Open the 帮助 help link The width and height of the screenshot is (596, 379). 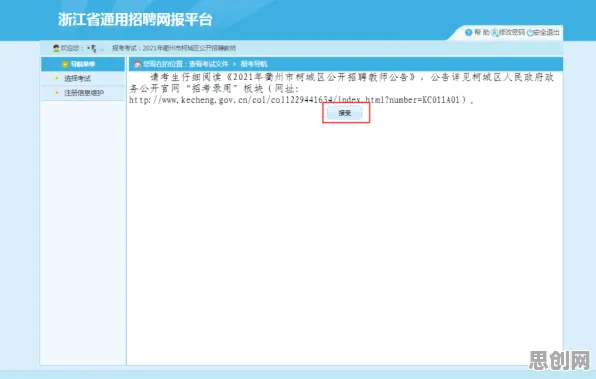point(482,33)
